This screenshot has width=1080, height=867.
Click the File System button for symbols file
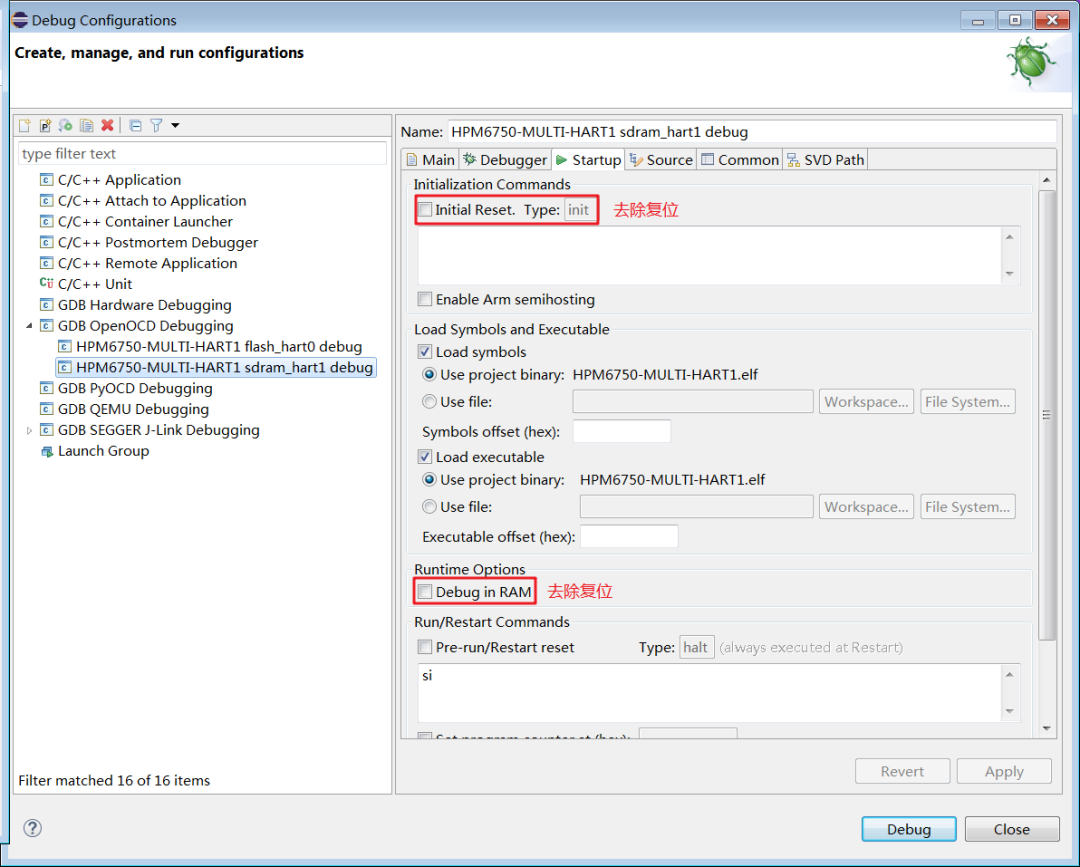tap(967, 401)
